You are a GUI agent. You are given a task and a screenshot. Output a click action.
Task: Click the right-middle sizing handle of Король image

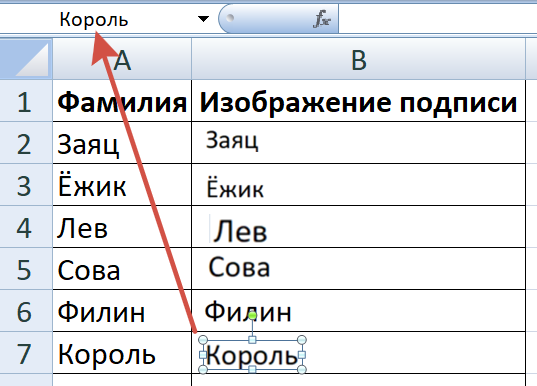[x=302, y=355]
